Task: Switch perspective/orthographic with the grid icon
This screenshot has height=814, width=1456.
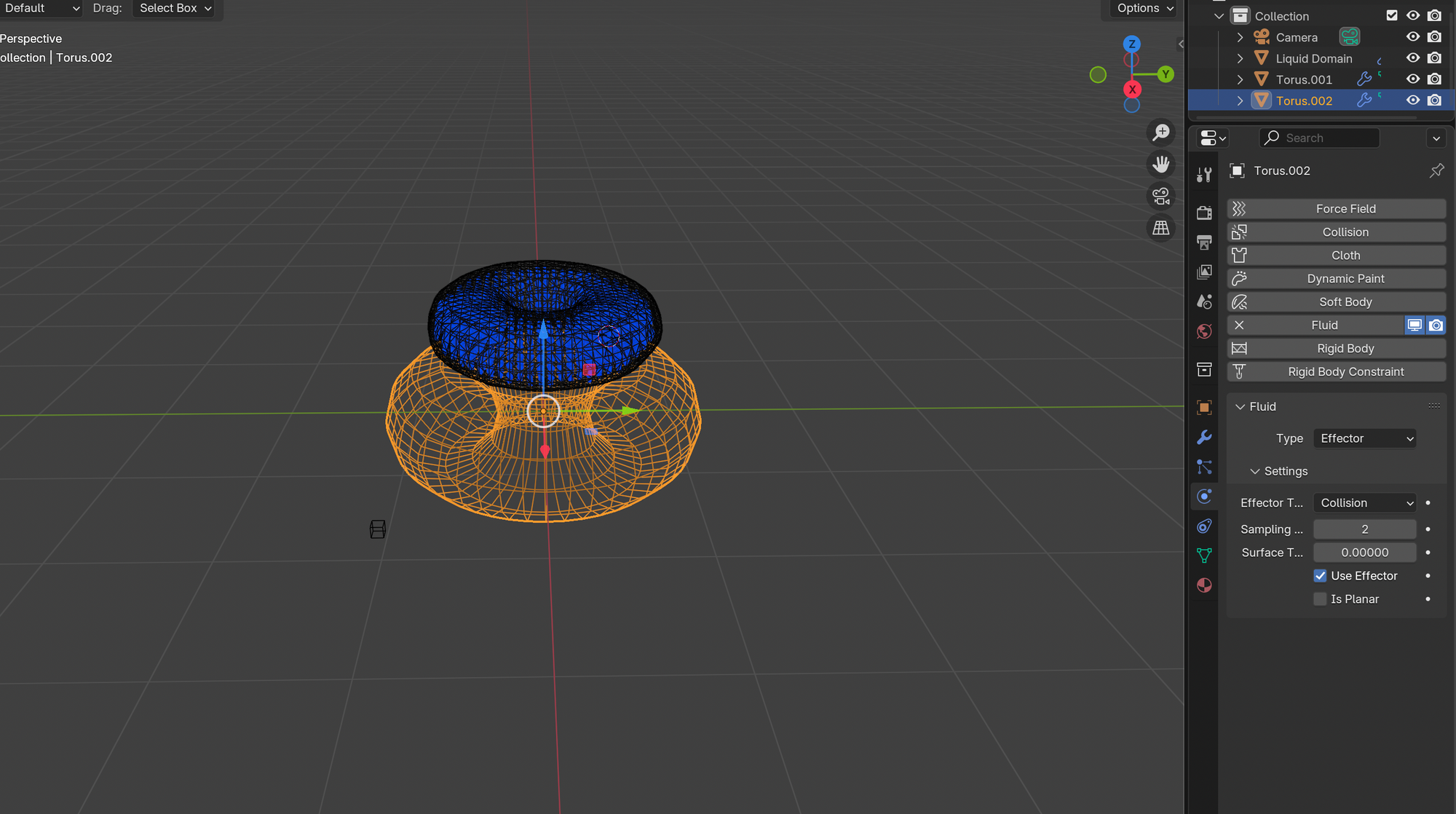Action: [1161, 228]
